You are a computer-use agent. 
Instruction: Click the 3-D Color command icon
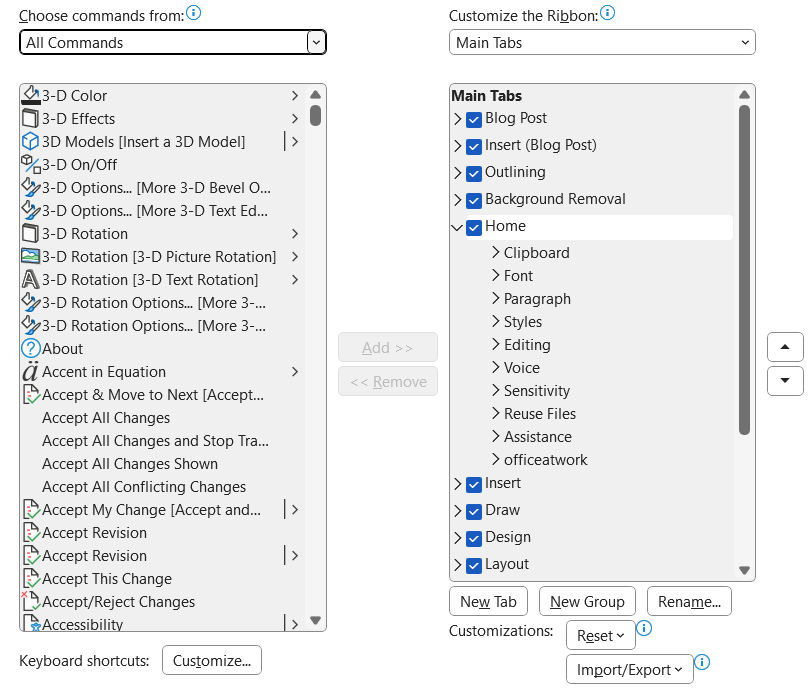click(x=30, y=96)
